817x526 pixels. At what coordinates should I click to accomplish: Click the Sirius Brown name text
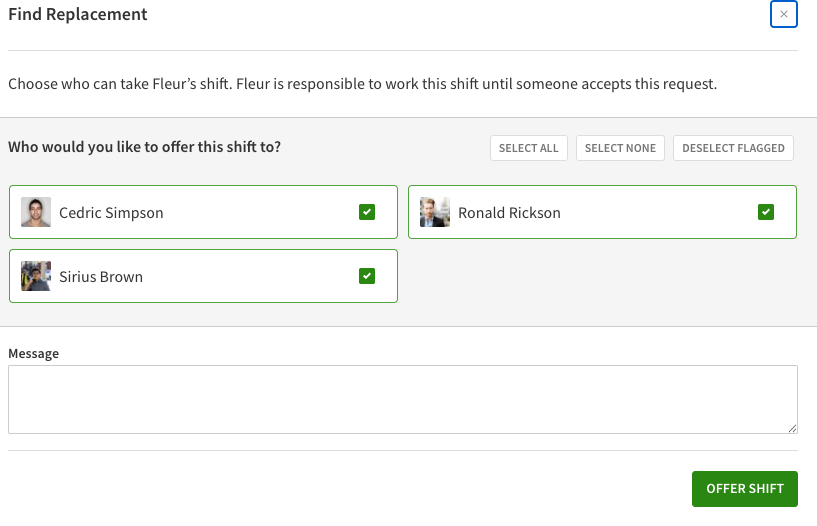(x=101, y=277)
